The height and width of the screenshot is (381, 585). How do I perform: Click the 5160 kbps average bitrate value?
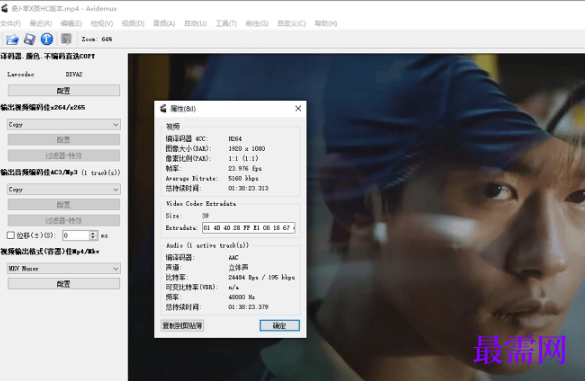(243, 178)
